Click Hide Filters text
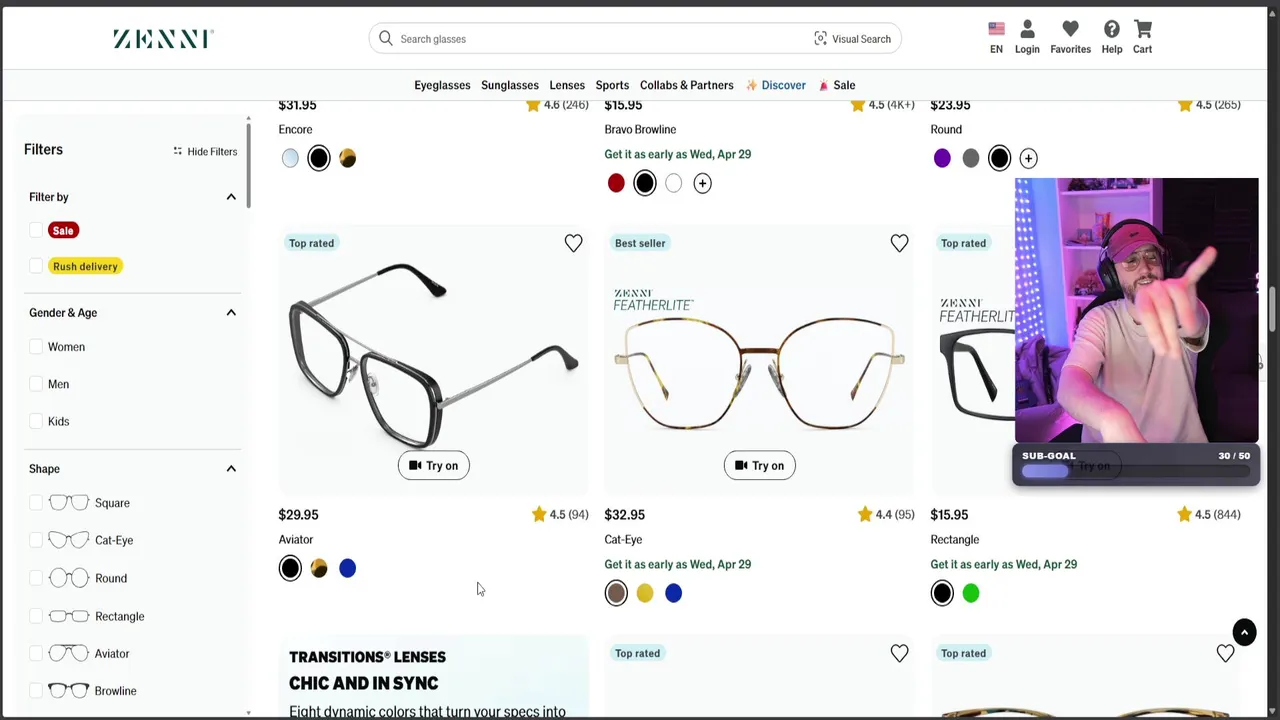The image size is (1280, 720). [212, 152]
